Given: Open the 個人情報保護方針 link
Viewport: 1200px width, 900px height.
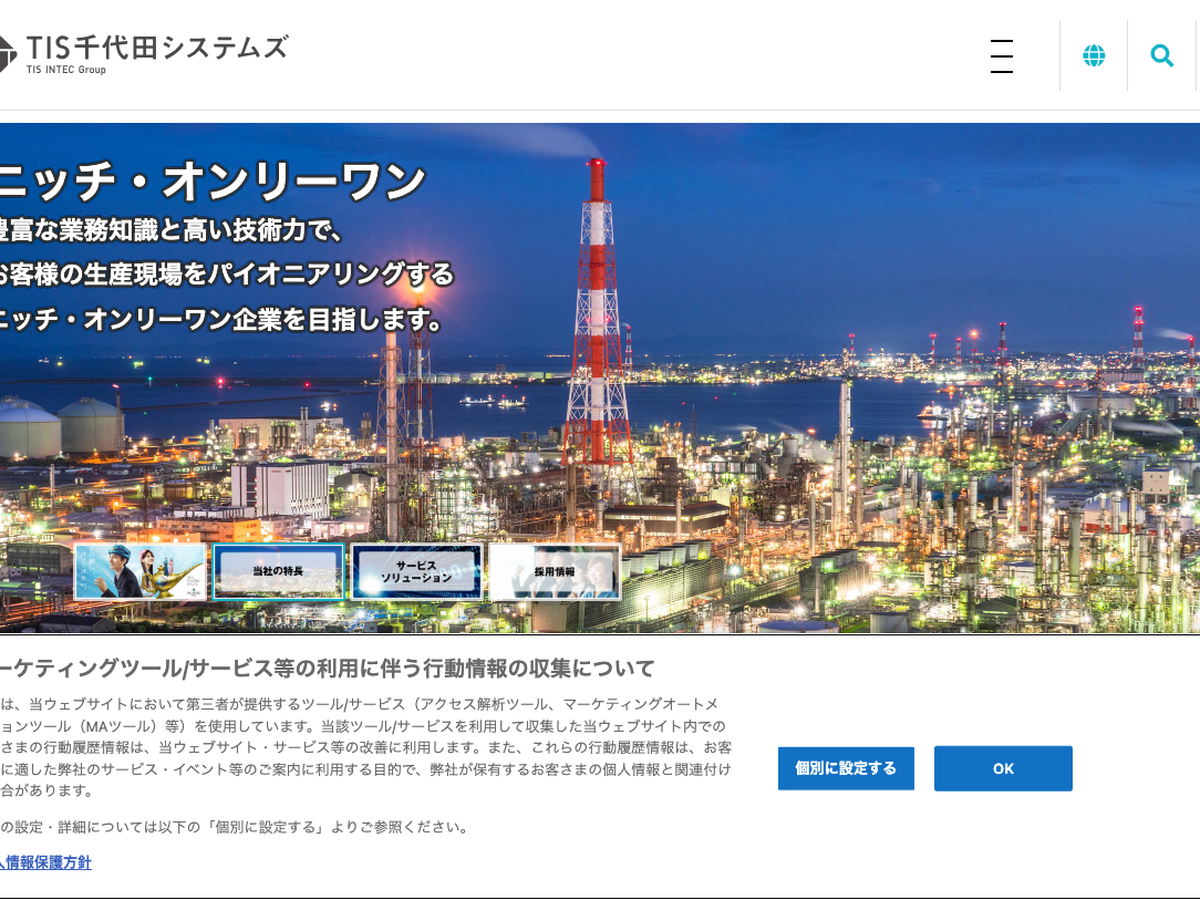Looking at the screenshot, I should tap(46, 862).
